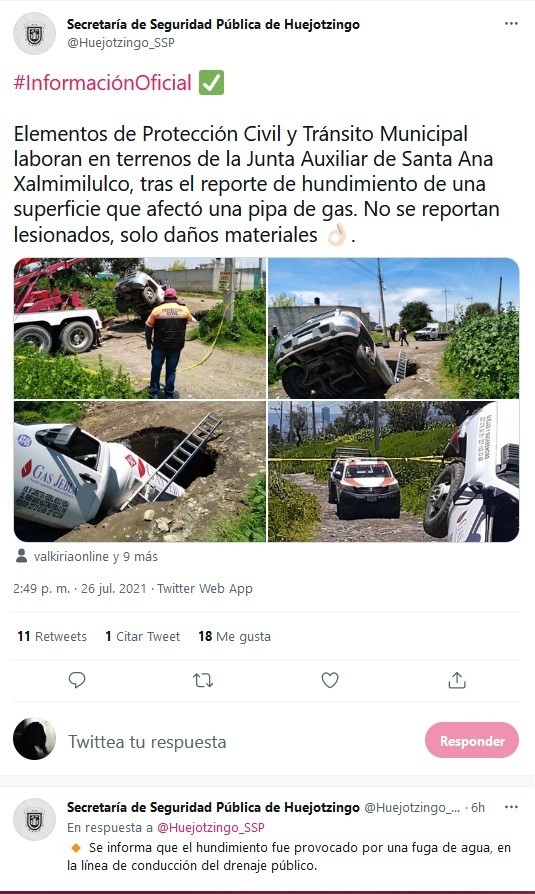Retweet using the retweet arrows icon
535x894 pixels.
[203, 680]
